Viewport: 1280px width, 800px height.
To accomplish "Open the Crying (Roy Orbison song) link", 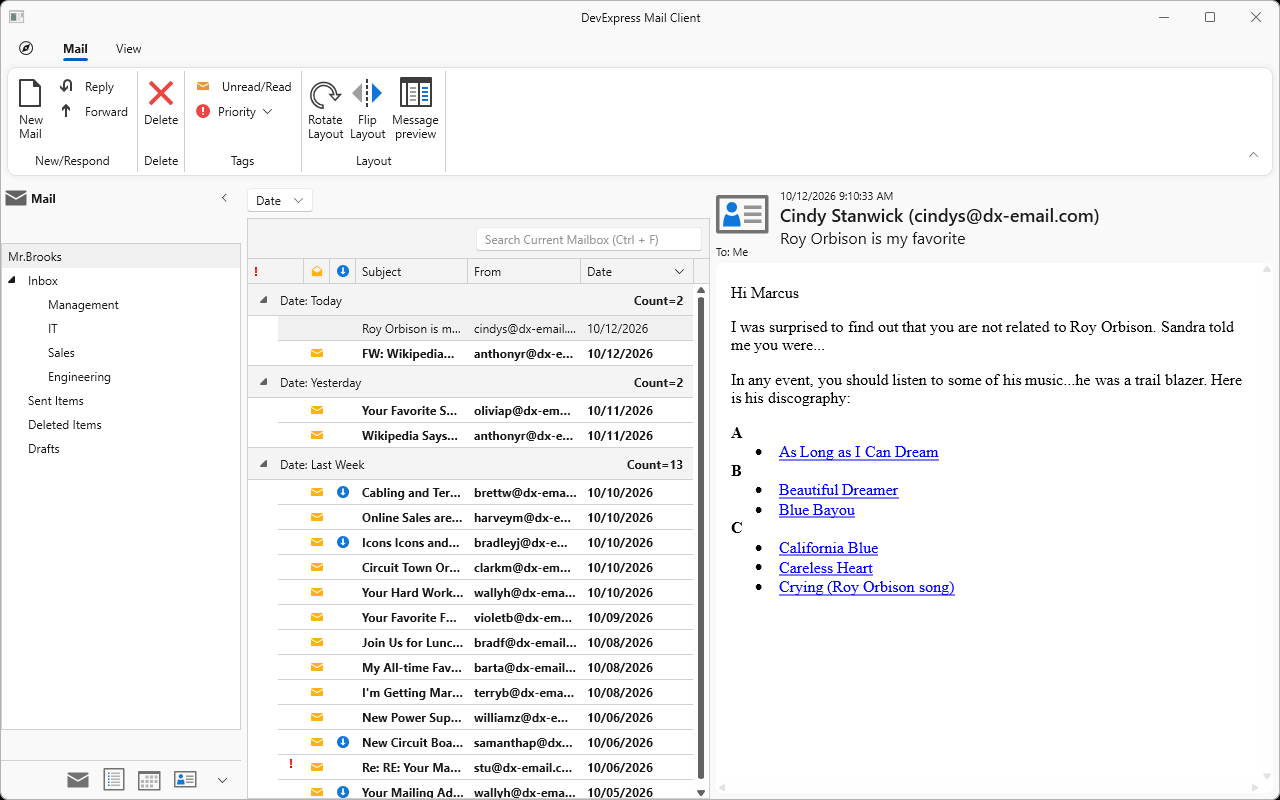I will pos(866,587).
